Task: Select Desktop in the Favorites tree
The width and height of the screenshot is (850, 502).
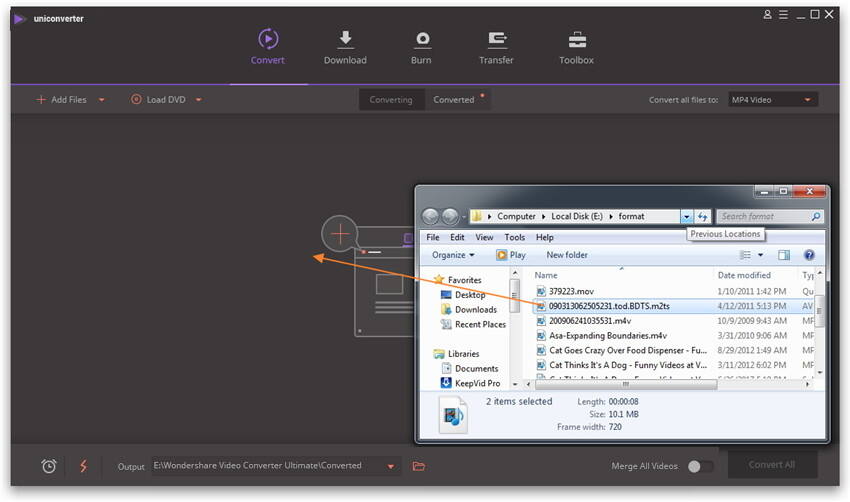Action: coord(463,295)
